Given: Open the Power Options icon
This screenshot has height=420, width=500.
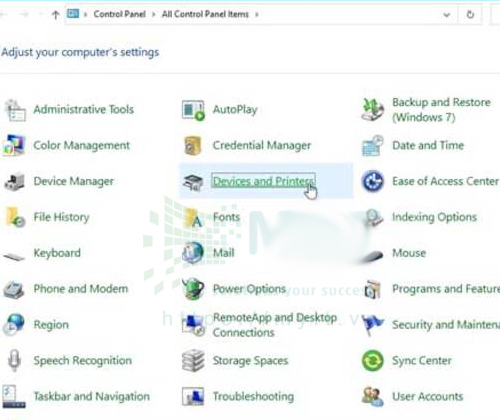Looking at the screenshot, I should (x=193, y=289).
